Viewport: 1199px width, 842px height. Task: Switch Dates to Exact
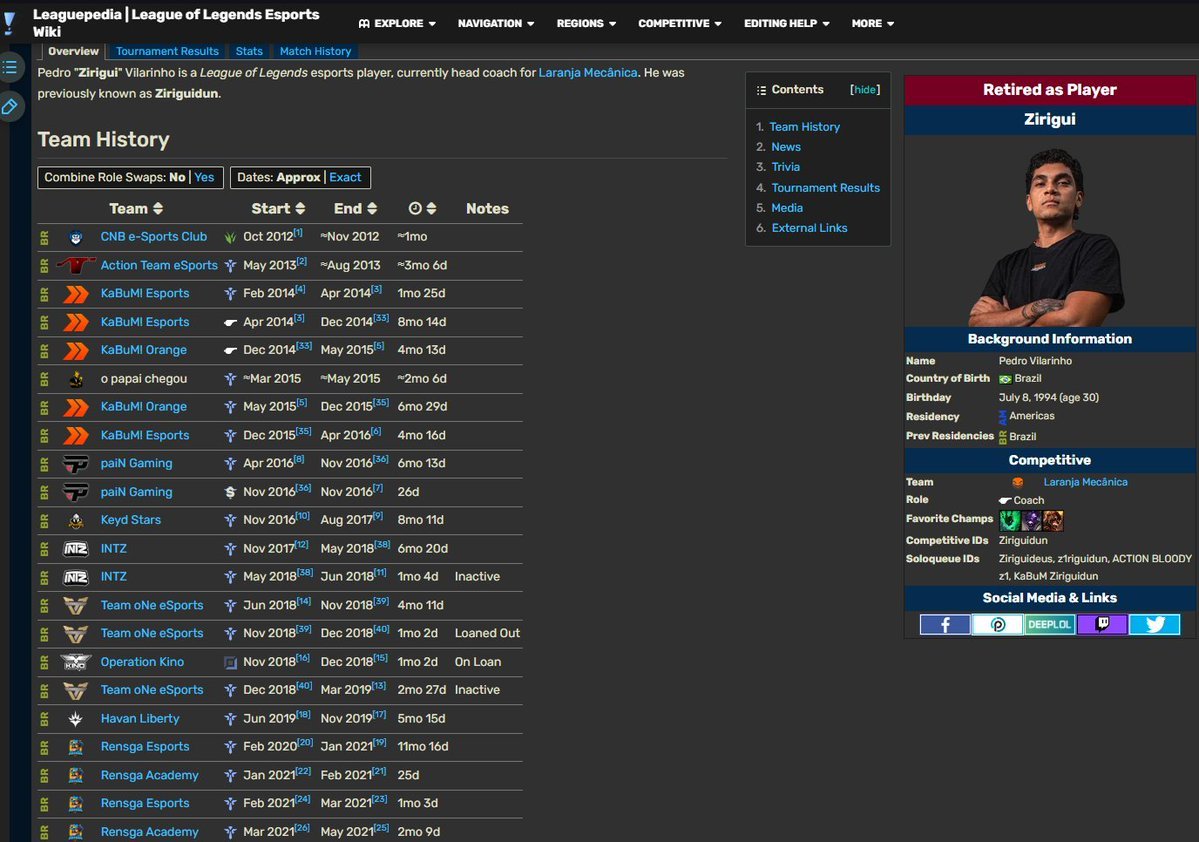coord(345,177)
